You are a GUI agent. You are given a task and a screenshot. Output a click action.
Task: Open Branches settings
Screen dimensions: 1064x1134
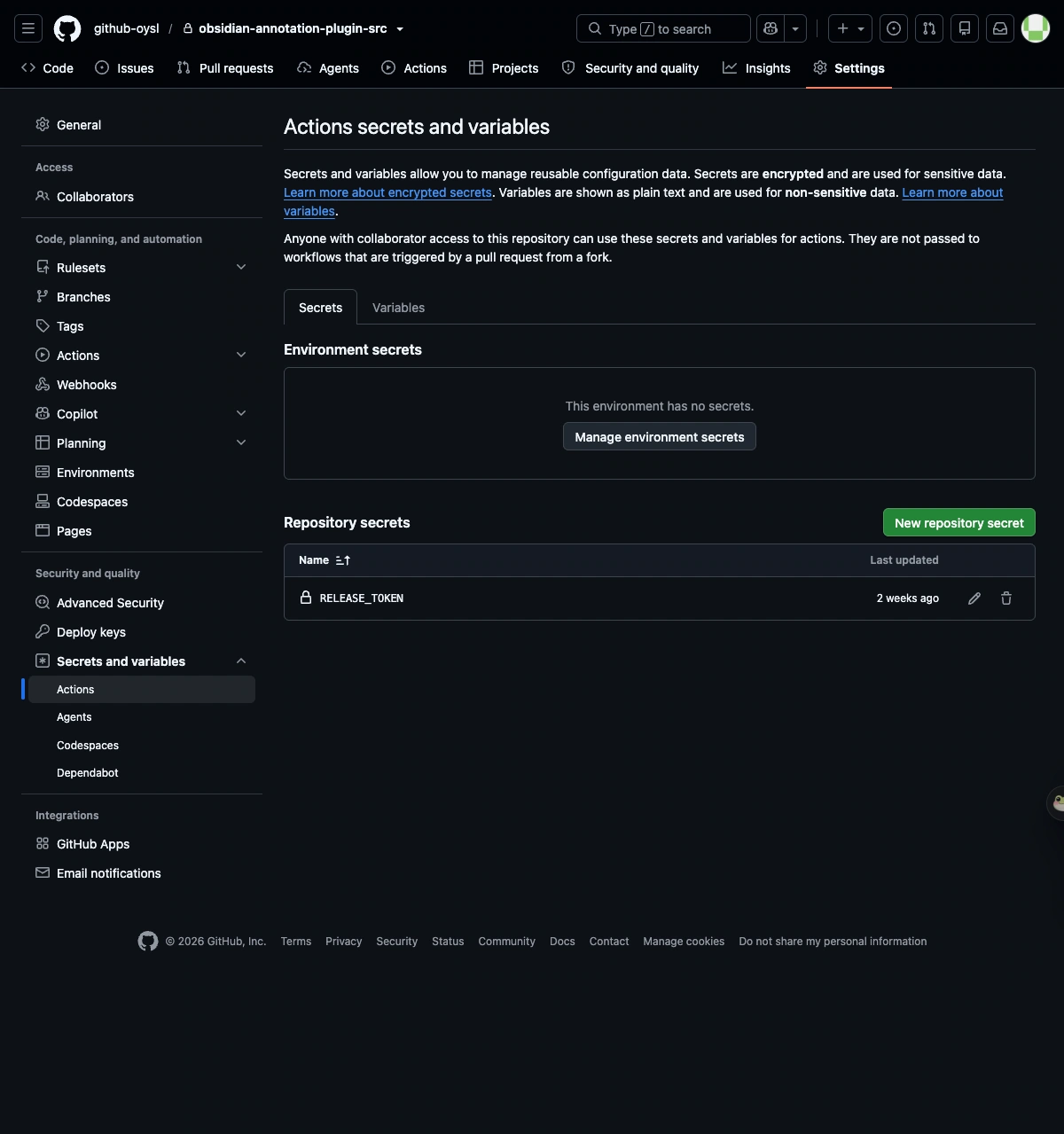pos(142,297)
